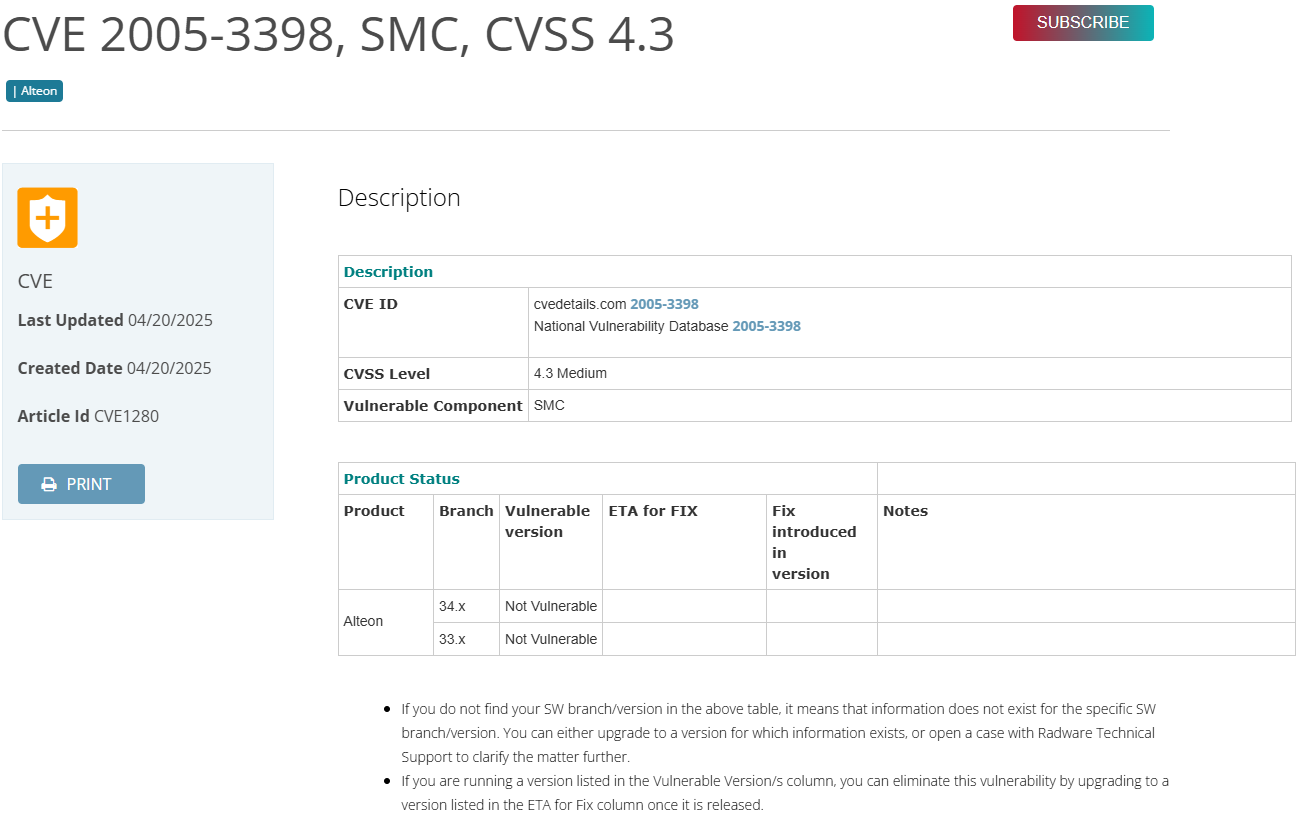Click the second bullet about Vulnerable Version/s column
Screen dimensions: 1297x823
coord(785,792)
